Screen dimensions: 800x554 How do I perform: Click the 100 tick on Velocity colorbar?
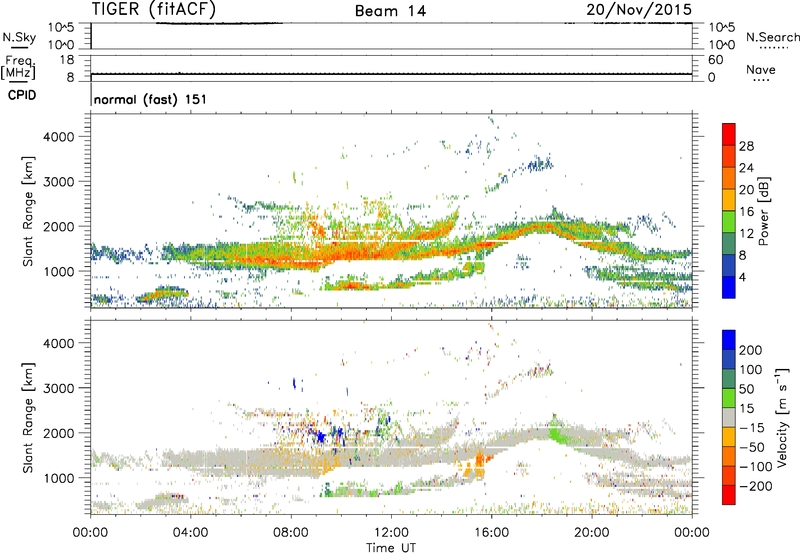(x=751, y=370)
